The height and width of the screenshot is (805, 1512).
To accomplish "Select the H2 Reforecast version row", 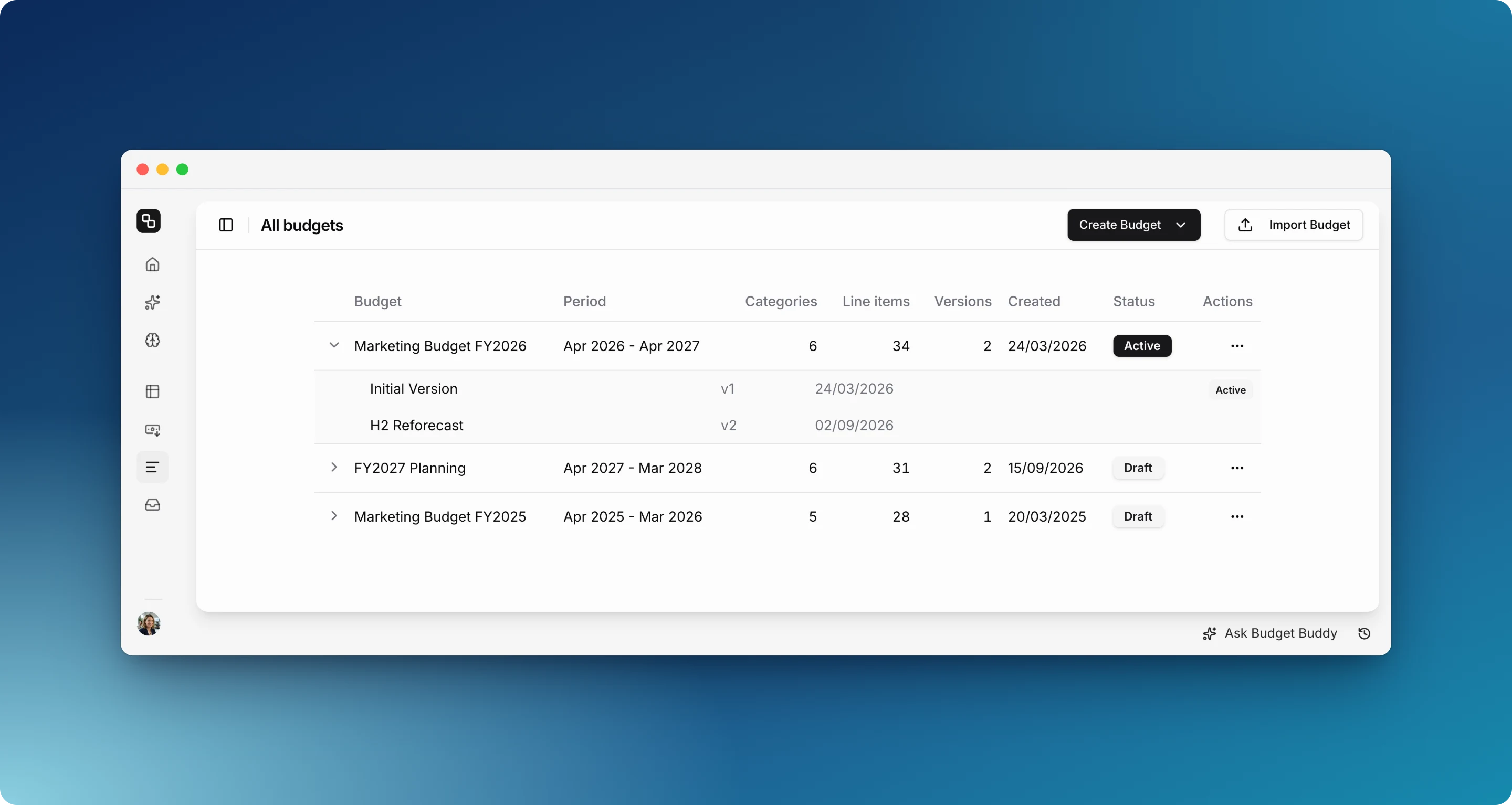I will click(787, 426).
